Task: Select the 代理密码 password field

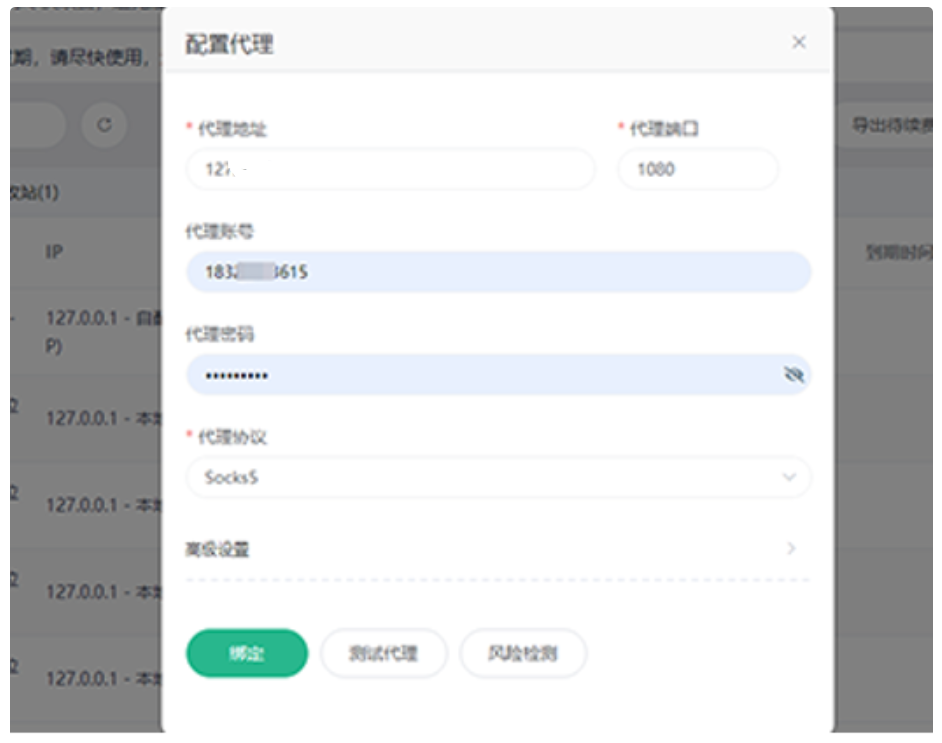Action: [x=450, y=372]
